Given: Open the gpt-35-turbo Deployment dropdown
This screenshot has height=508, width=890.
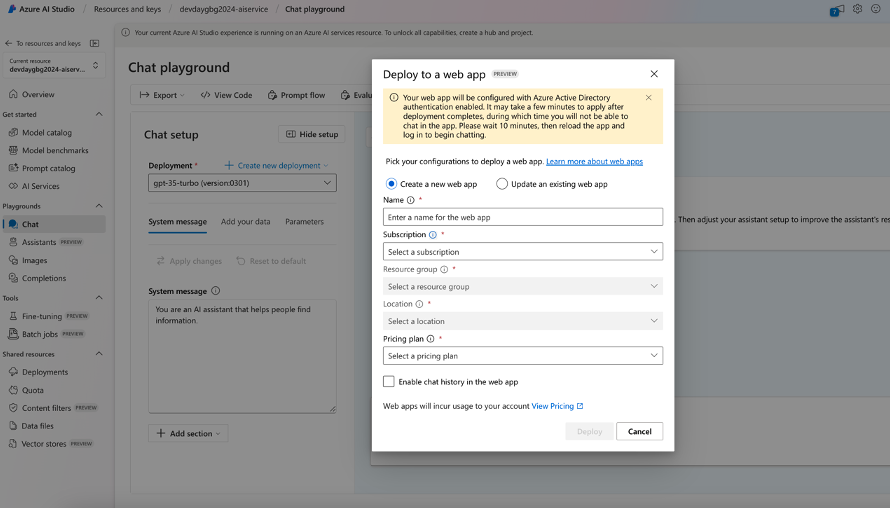Looking at the screenshot, I should [242, 183].
